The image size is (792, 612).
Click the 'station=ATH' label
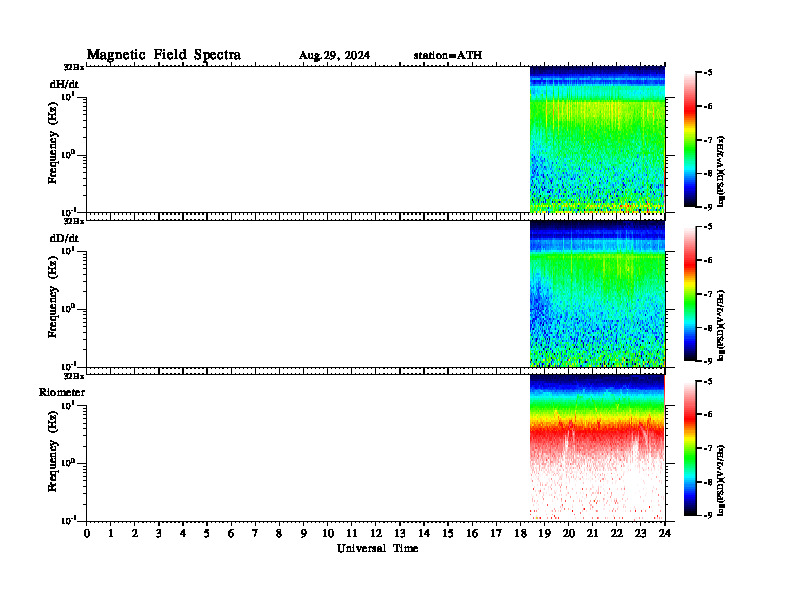[448, 55]
